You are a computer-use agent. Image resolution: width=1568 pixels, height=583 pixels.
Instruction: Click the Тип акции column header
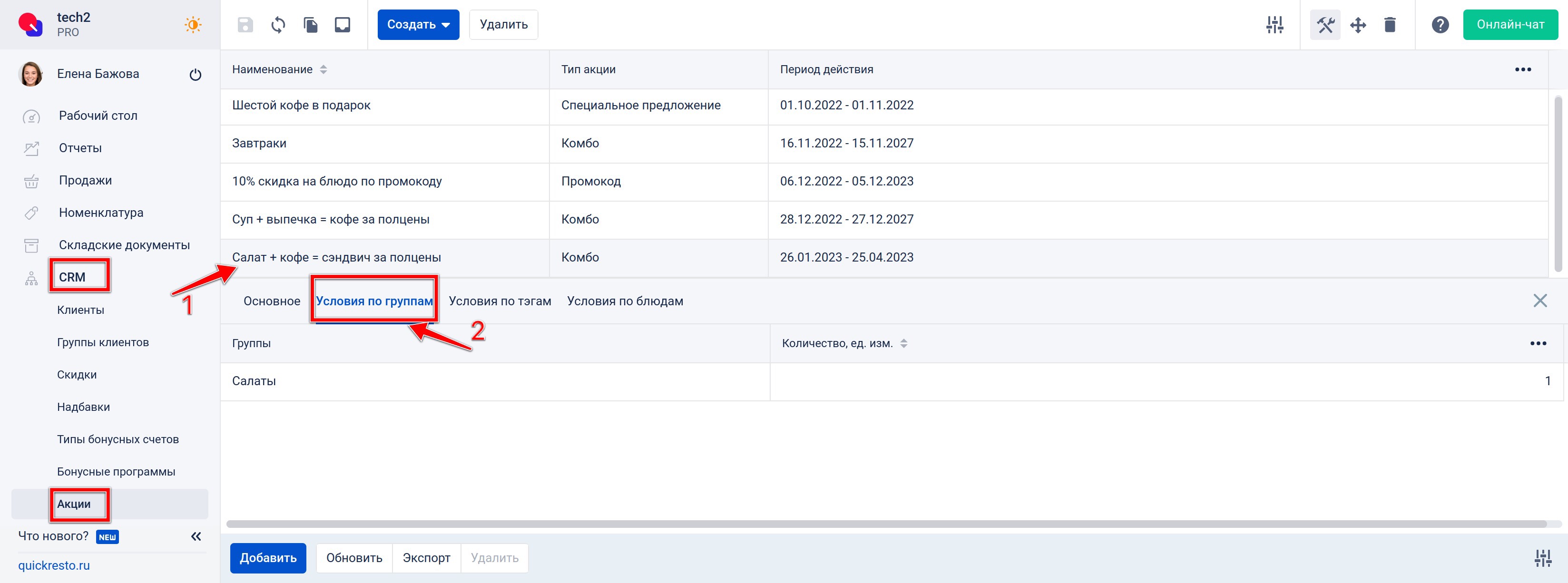[x=658, y=69]
